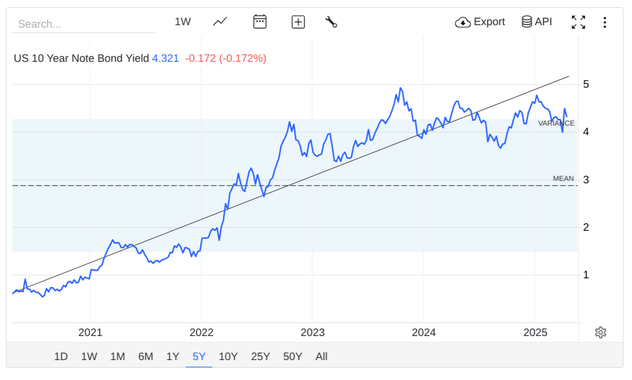Click the MEAN line label
The height and width of the screenshot is (380, 632).
pyautogui.click(x=563, y=179)
